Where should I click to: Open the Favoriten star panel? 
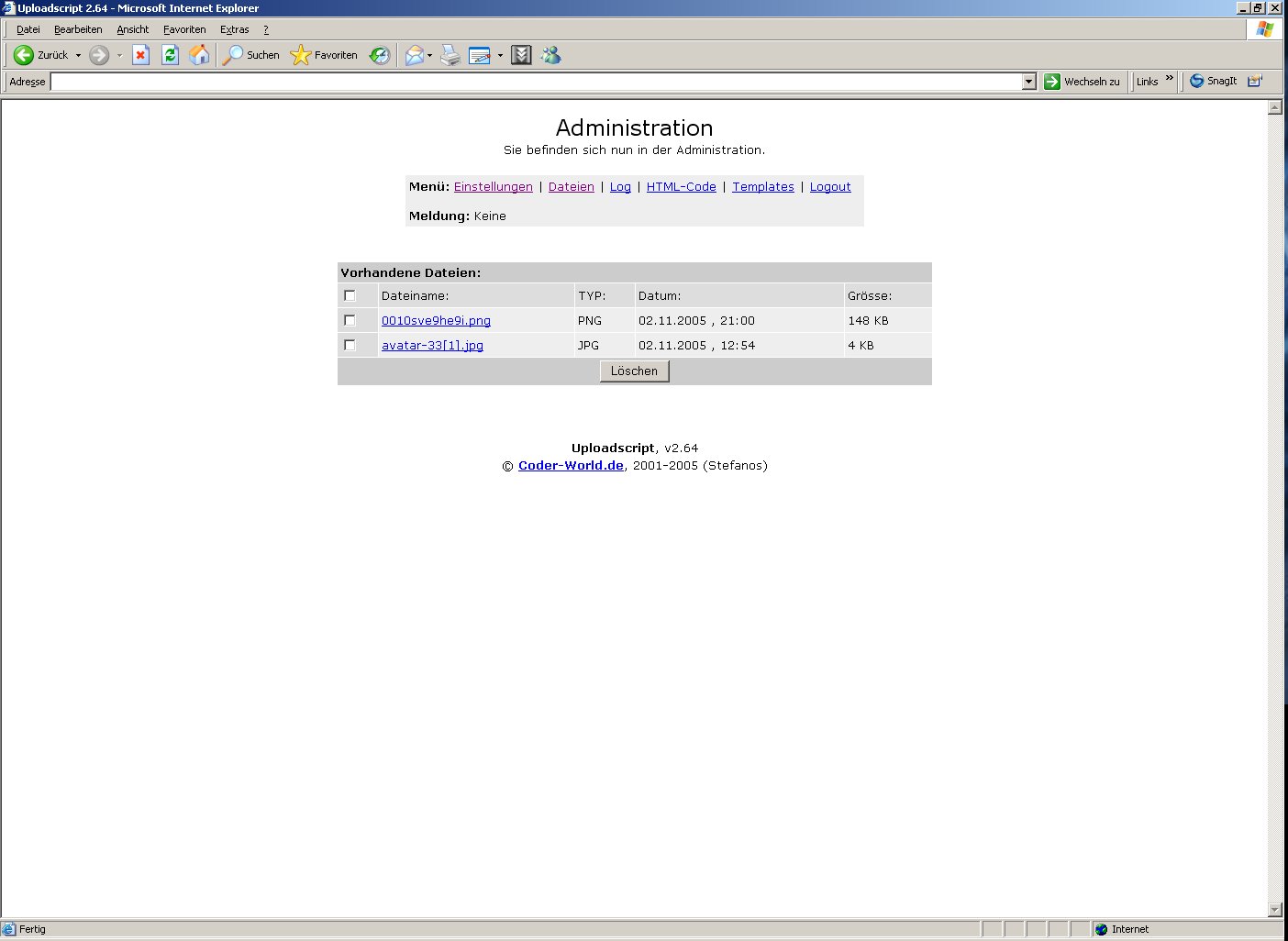coord(324,55)
